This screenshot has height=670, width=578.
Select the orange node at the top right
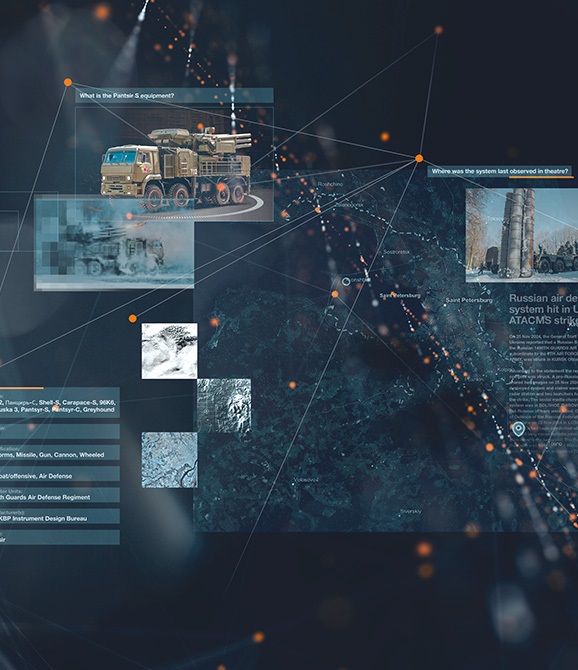tap(438, 29)
